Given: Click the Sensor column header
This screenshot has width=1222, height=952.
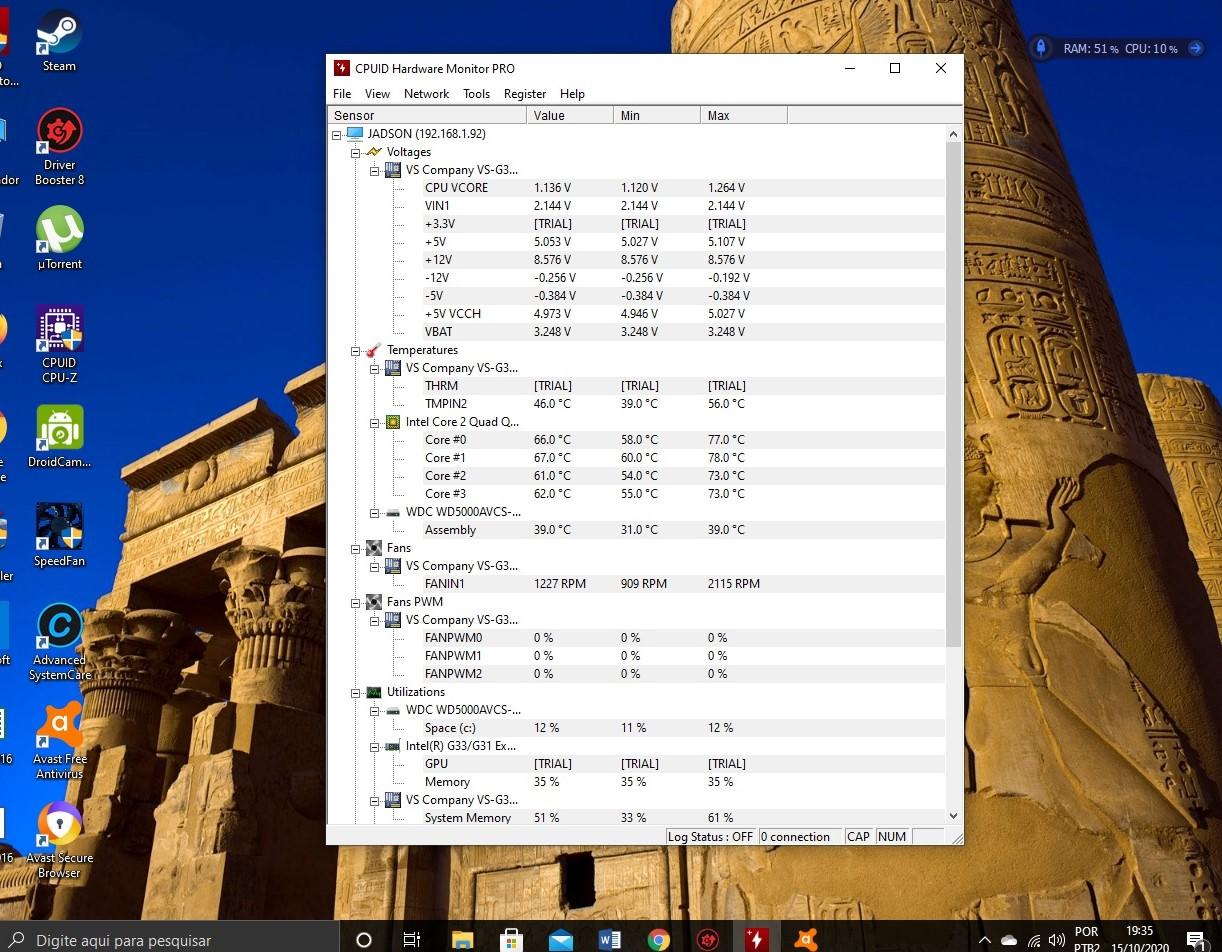Looking at the screenshot, I should pyautogui.click(x=427, y=116).
